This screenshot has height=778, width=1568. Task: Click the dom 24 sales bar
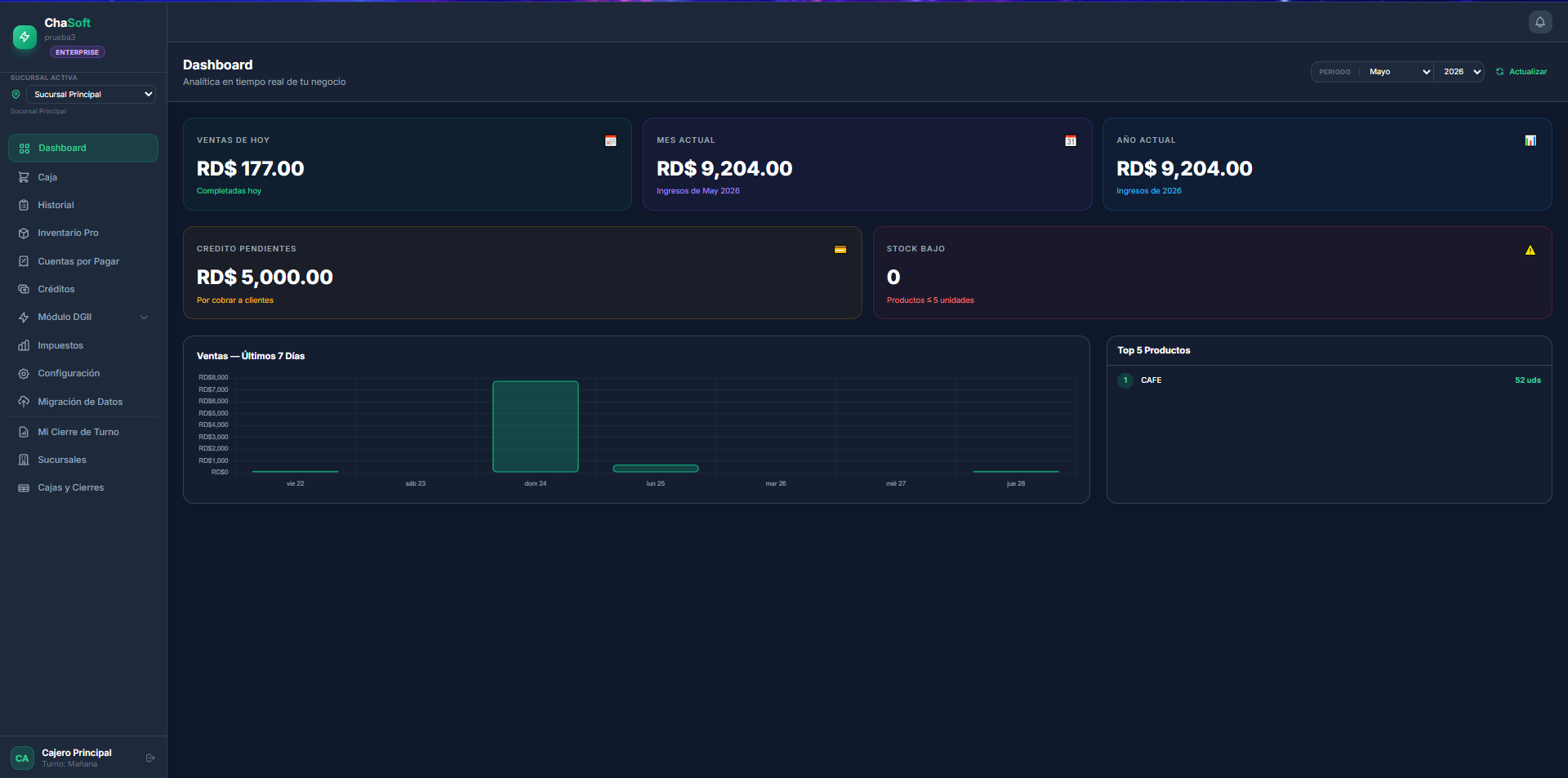pyautogui.click(x=536, y=426)
